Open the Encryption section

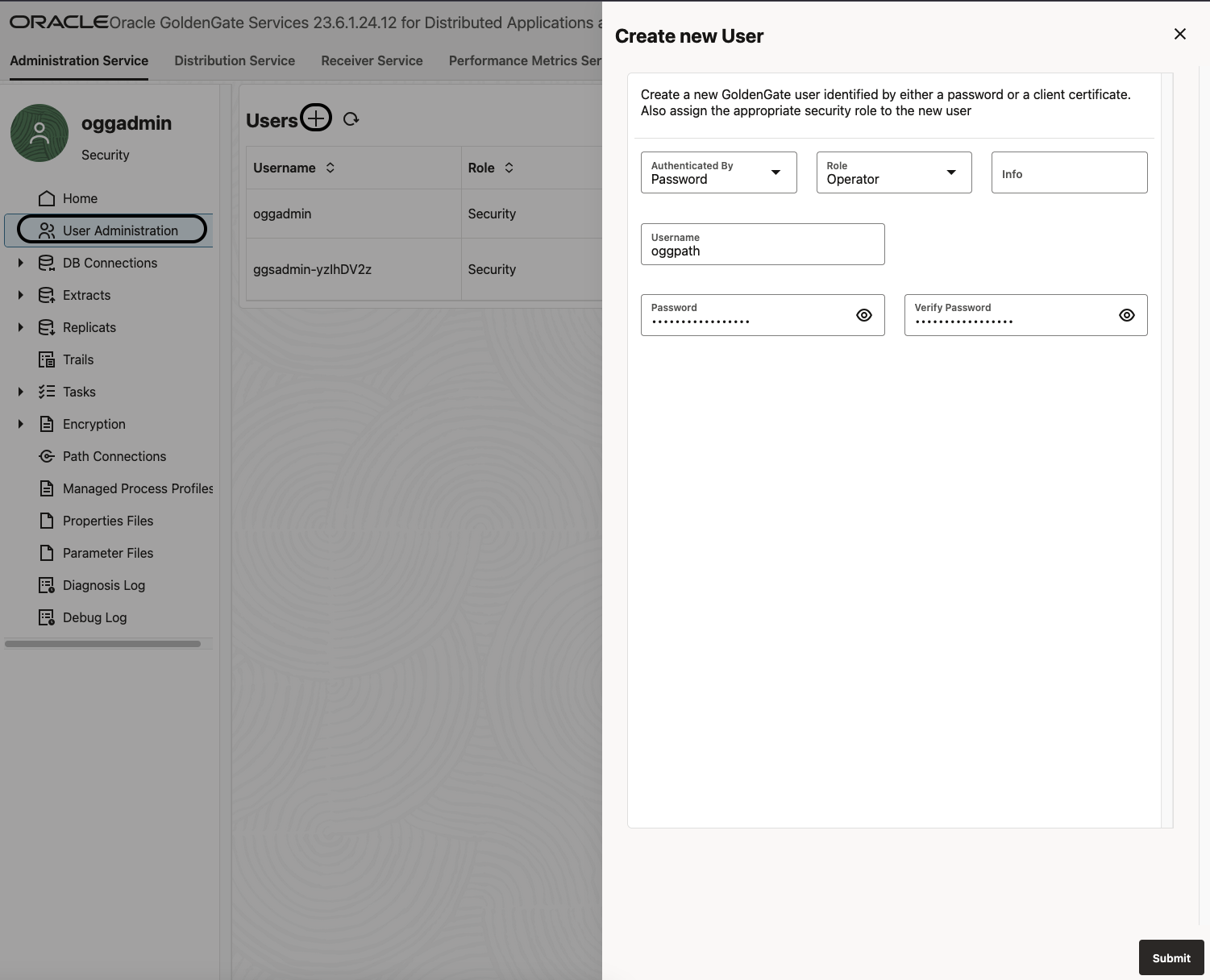(x=94, y=424)
